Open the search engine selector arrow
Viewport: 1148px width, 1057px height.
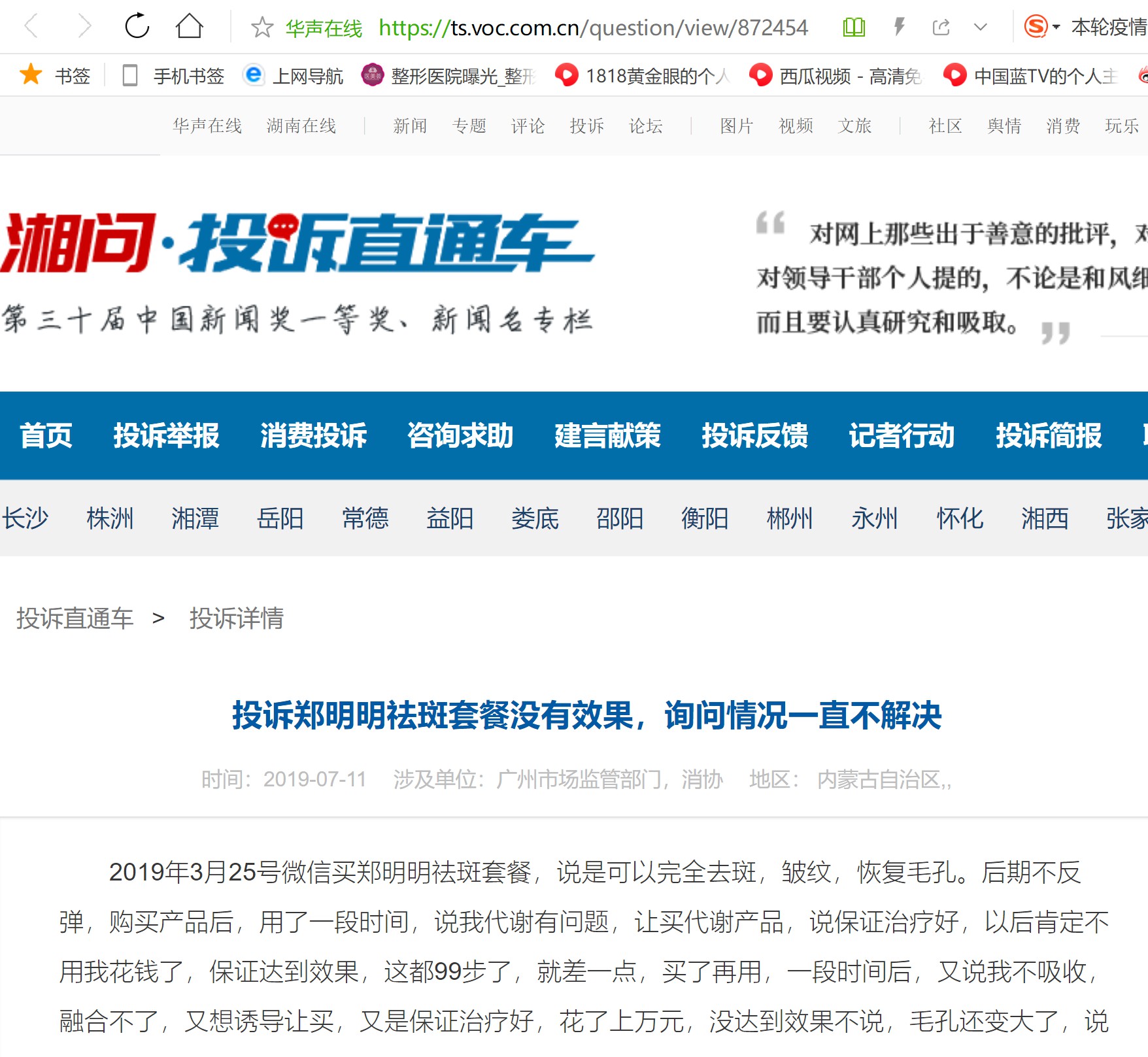point(1056,27)
